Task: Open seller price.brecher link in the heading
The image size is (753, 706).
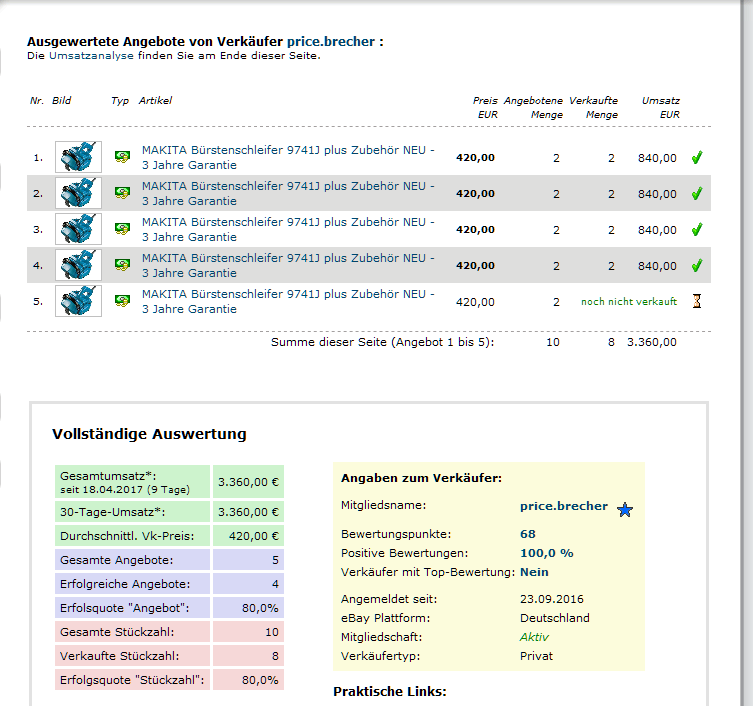Action: point(330,42)
